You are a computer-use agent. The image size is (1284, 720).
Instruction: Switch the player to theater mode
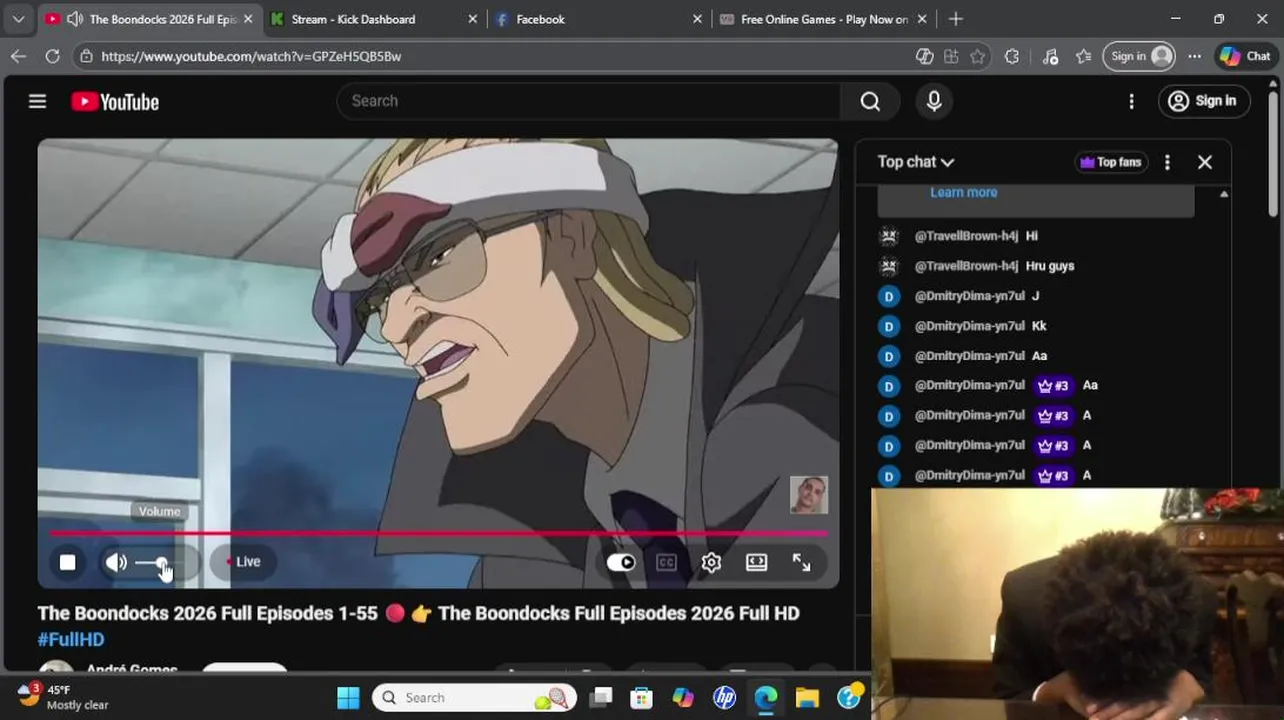click(x=756, y=562)
